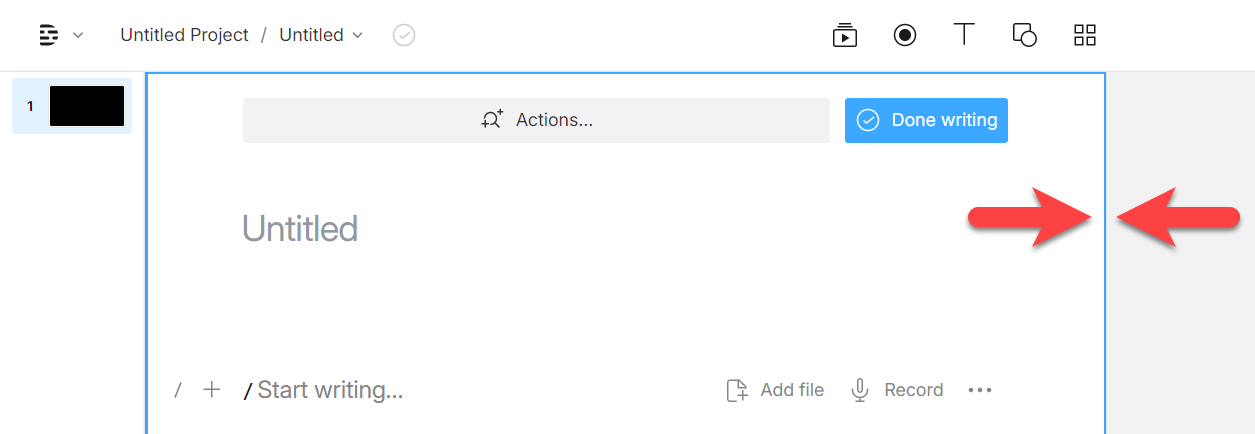Click the slash command icon

(178, 390)
